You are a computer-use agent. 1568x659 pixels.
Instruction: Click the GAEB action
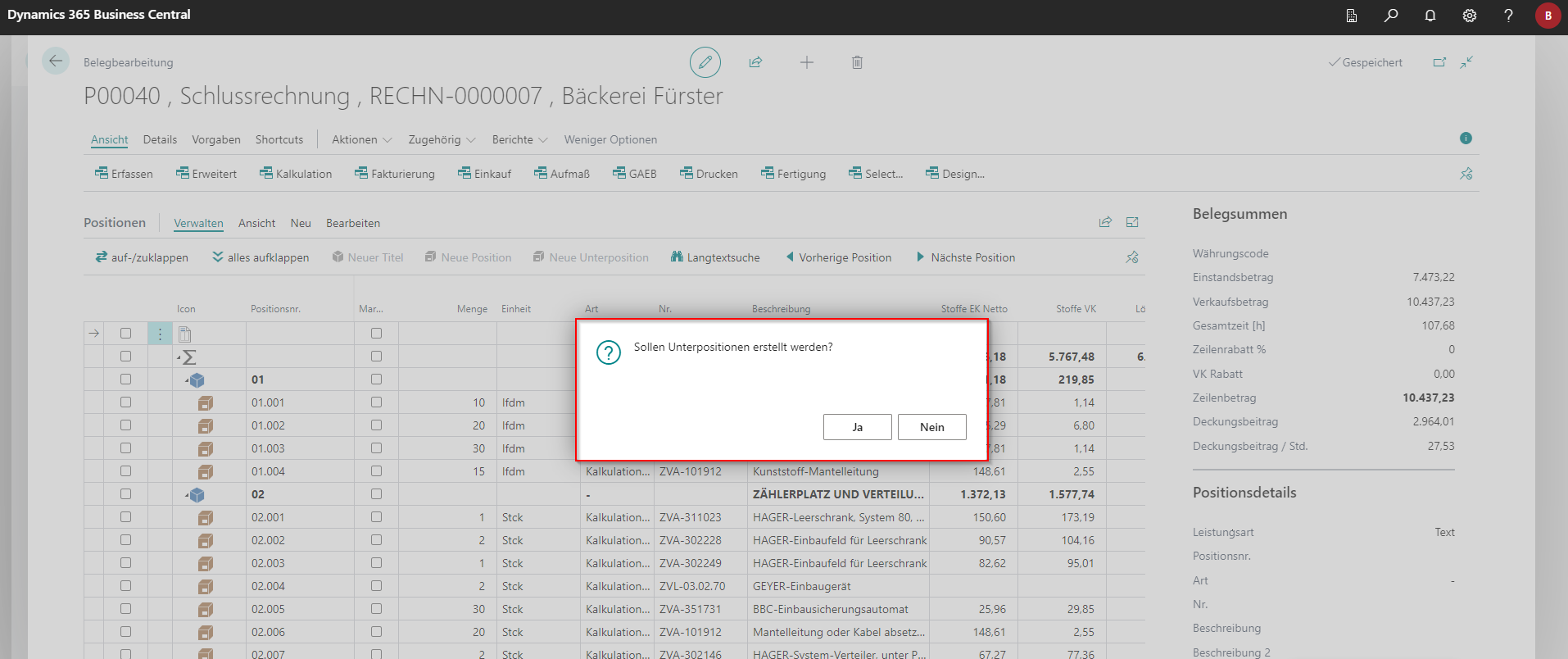tap(635, 174)
